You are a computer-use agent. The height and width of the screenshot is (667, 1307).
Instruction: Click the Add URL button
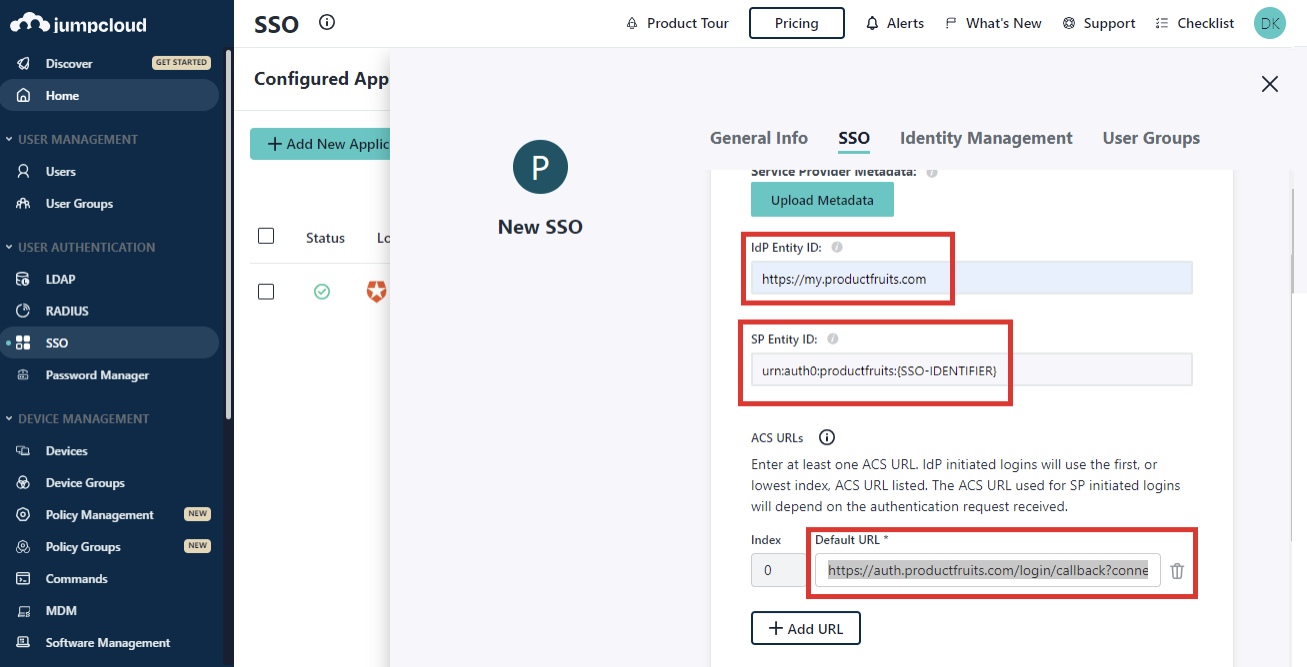click(805, 628)
